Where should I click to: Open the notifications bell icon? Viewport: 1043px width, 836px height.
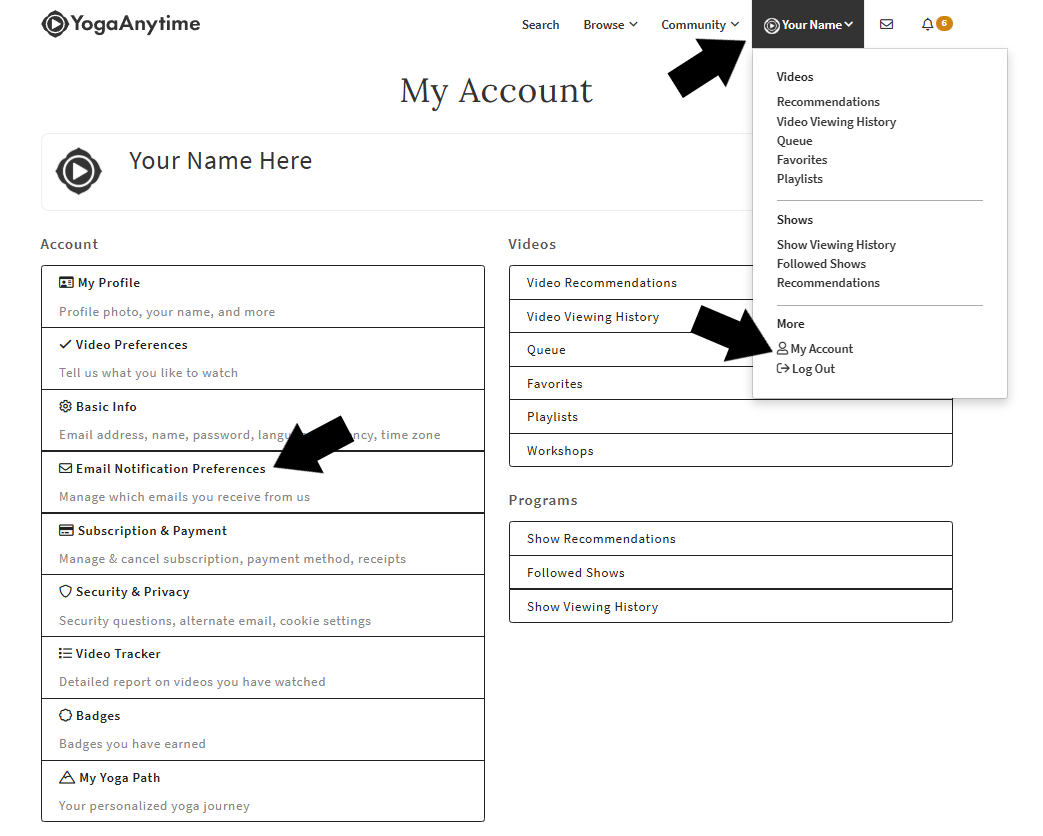point(927,25)
